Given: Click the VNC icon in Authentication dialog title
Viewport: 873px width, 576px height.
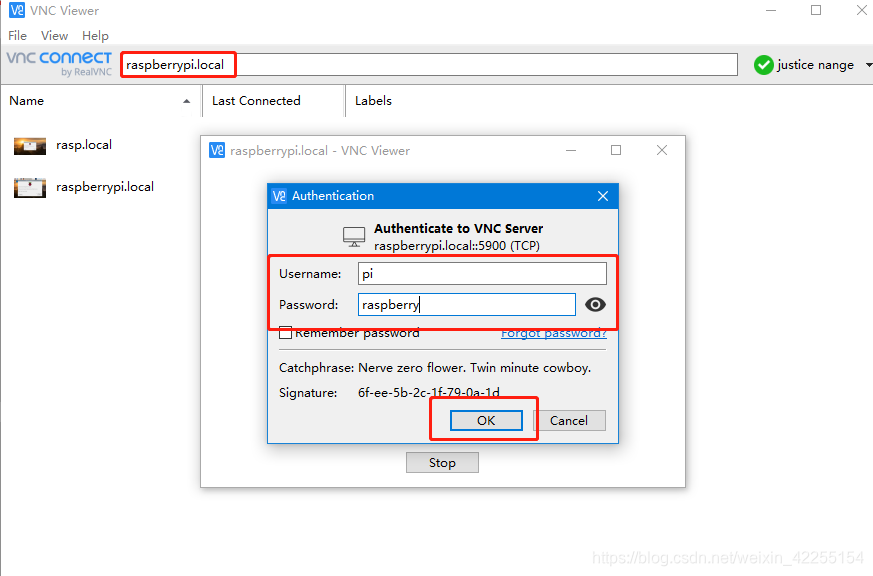Looking at the screenshot, I should 279,196.
